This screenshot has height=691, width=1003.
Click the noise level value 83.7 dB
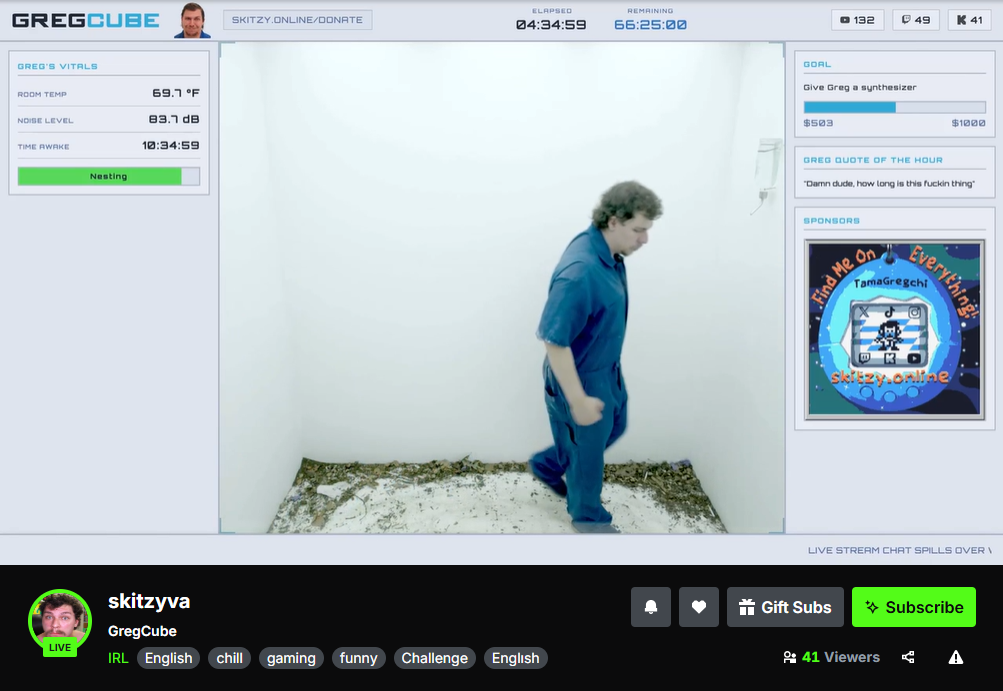(174, 119)
